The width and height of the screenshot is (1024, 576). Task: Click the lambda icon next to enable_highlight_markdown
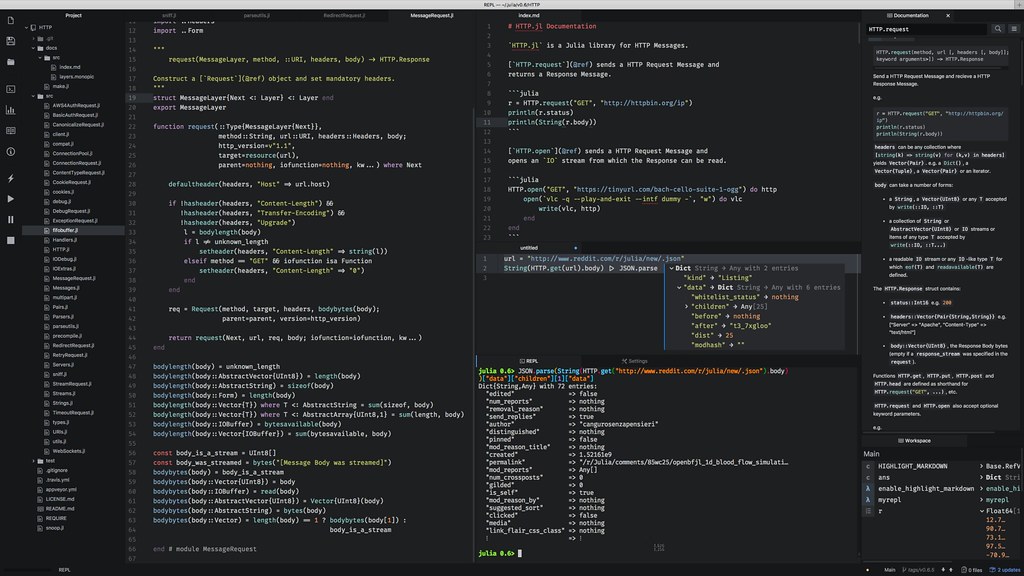(868, 488)
